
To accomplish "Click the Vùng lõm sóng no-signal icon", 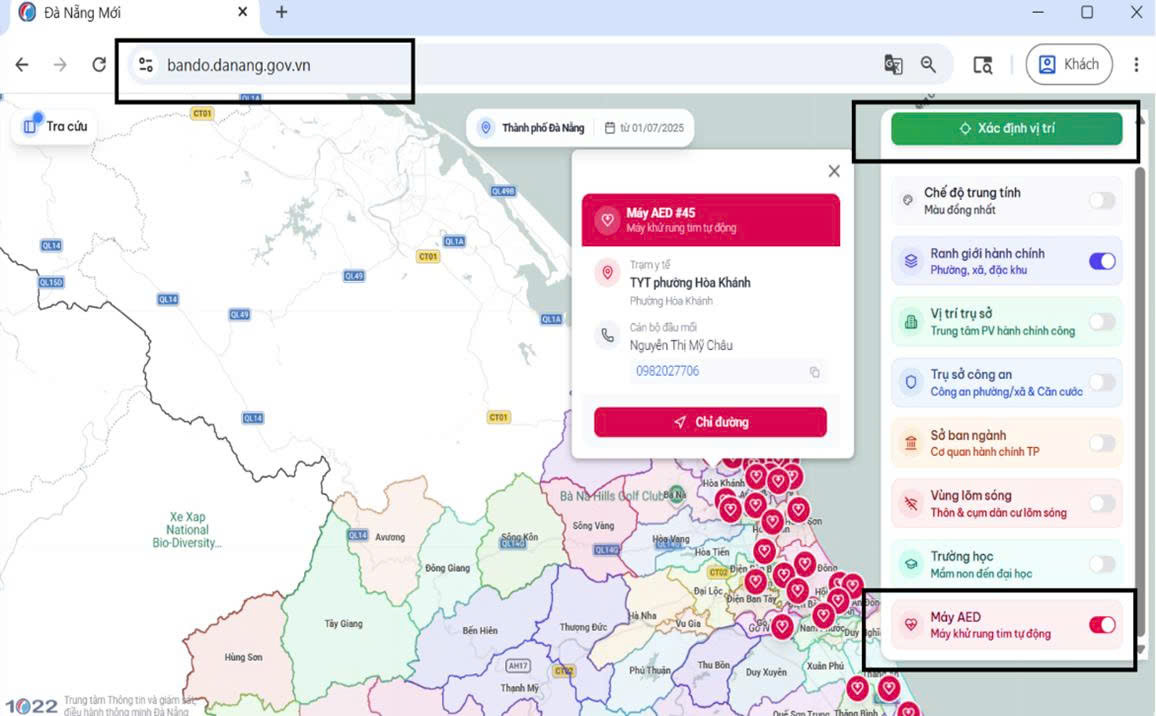I will point(911,504).
